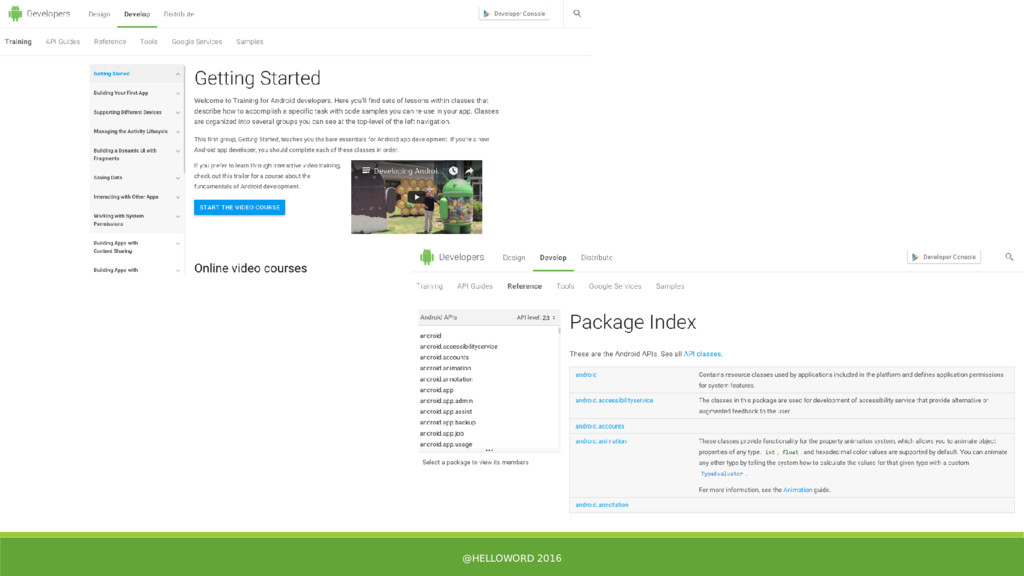Select android.app.usage in the package list
This screenshot has width=1024, height=576.
point(445,444)
